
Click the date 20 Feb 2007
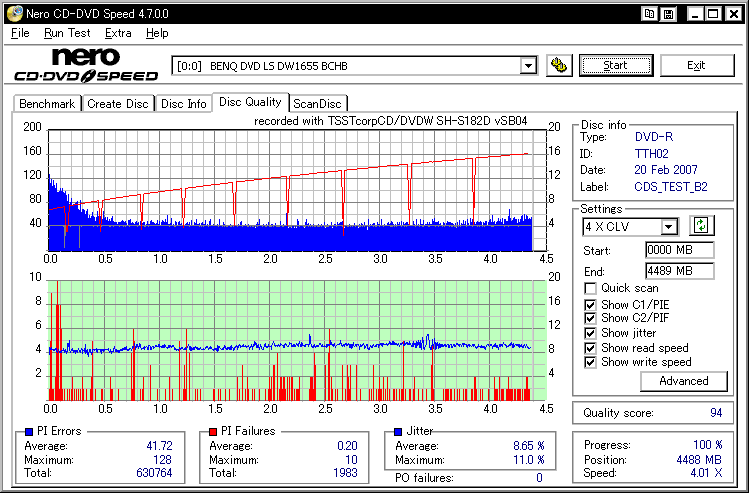coord(666,170)
